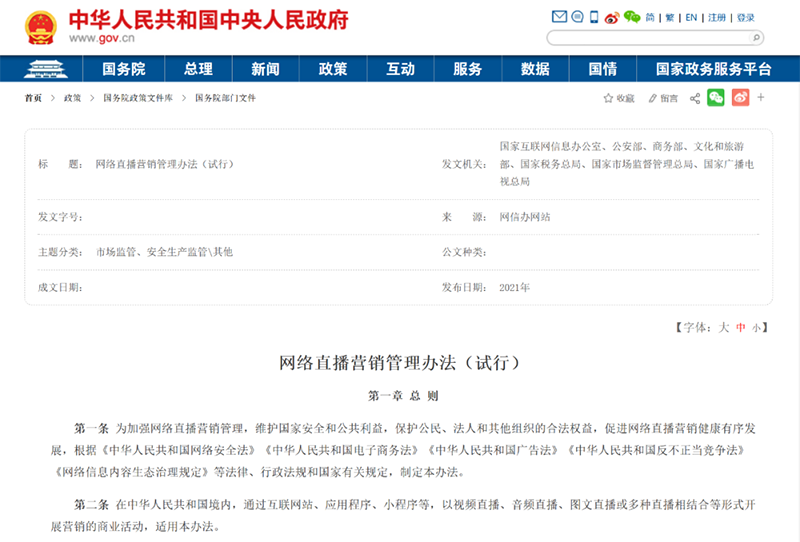This screenshot has width=800, height=542.
Task: Click the site title 中华人民共和国中央人民政府
Action: [209, 20]
